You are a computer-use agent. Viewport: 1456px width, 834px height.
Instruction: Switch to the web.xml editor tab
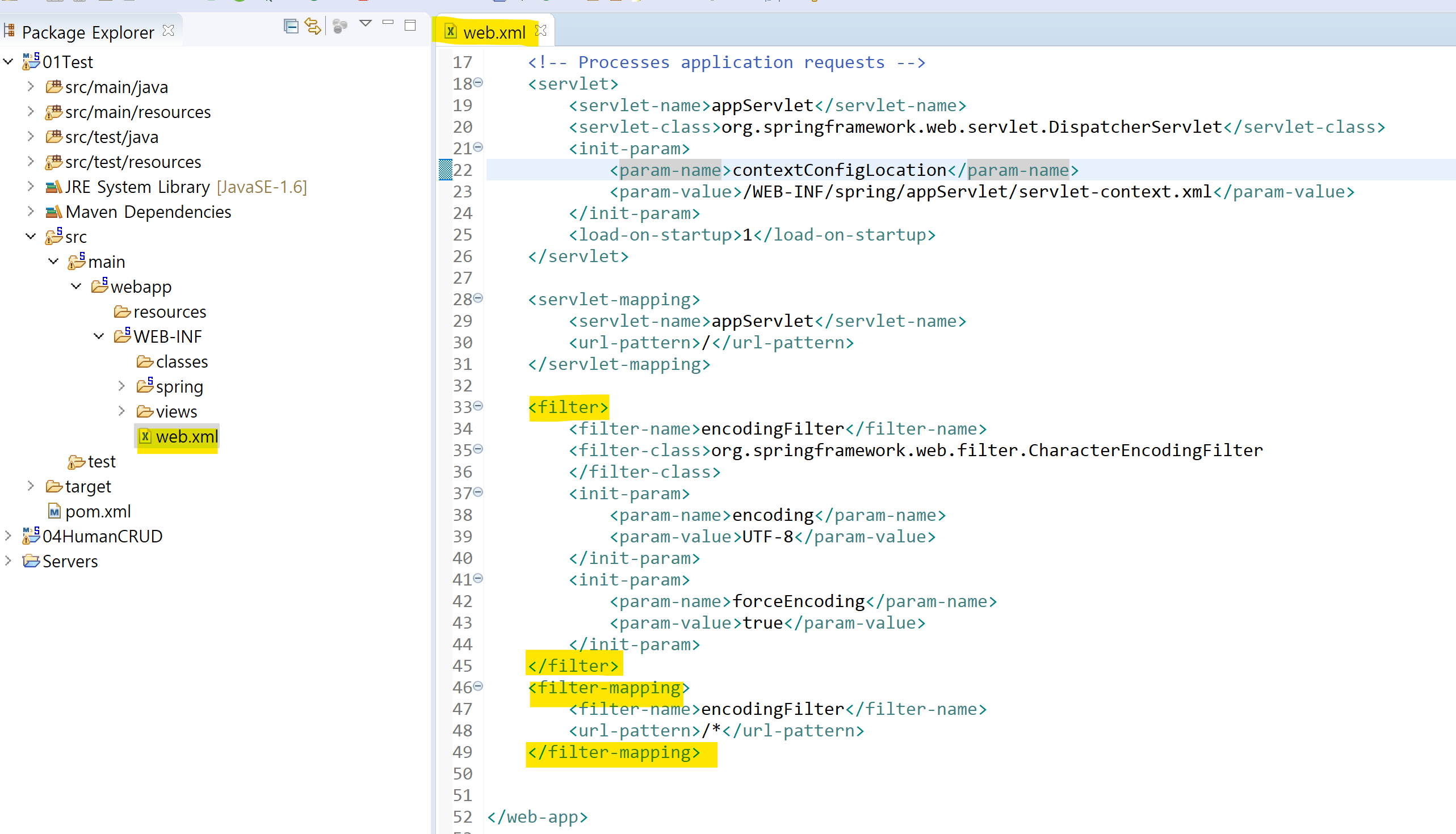tap(493, 32)
